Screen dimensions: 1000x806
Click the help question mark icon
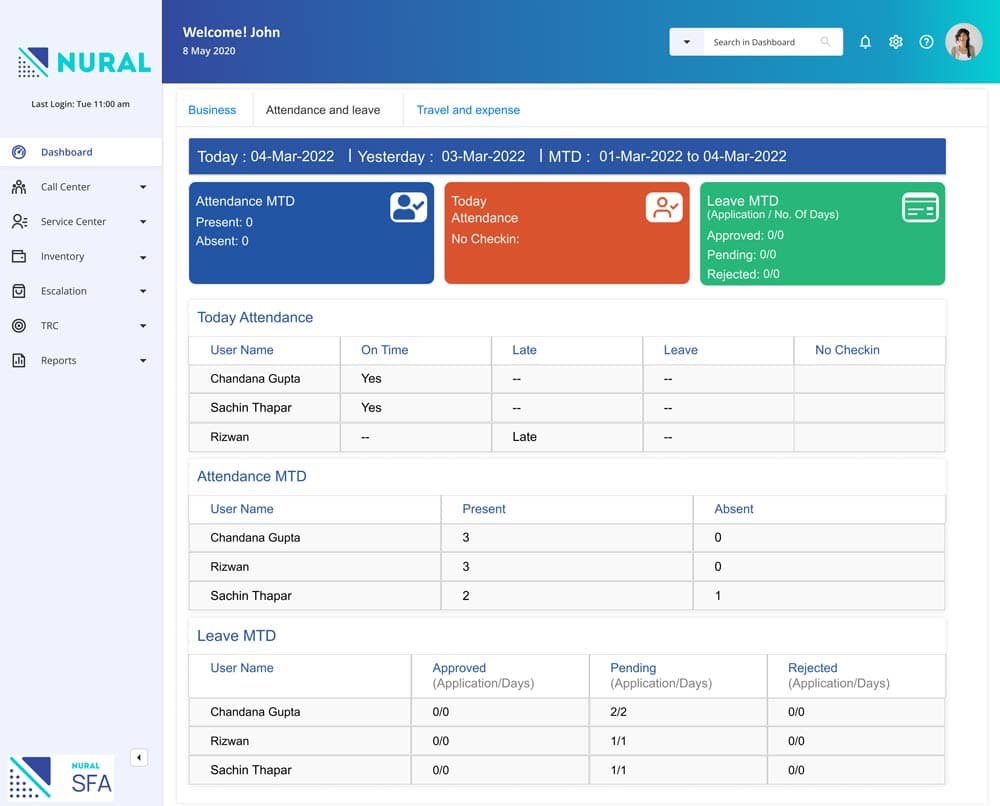(x=926, y=42)
